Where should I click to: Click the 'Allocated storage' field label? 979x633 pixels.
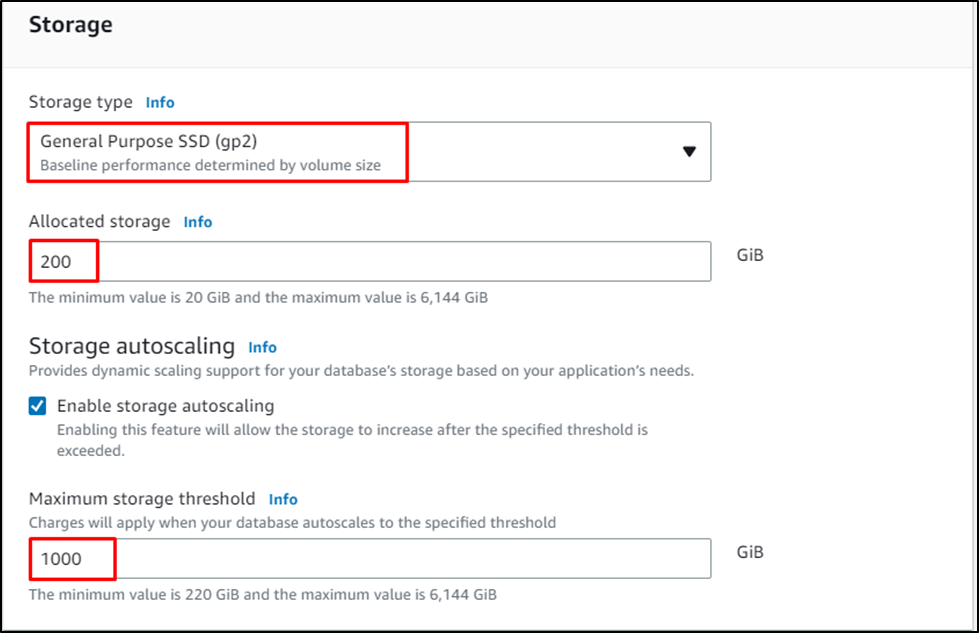(99, 222)
